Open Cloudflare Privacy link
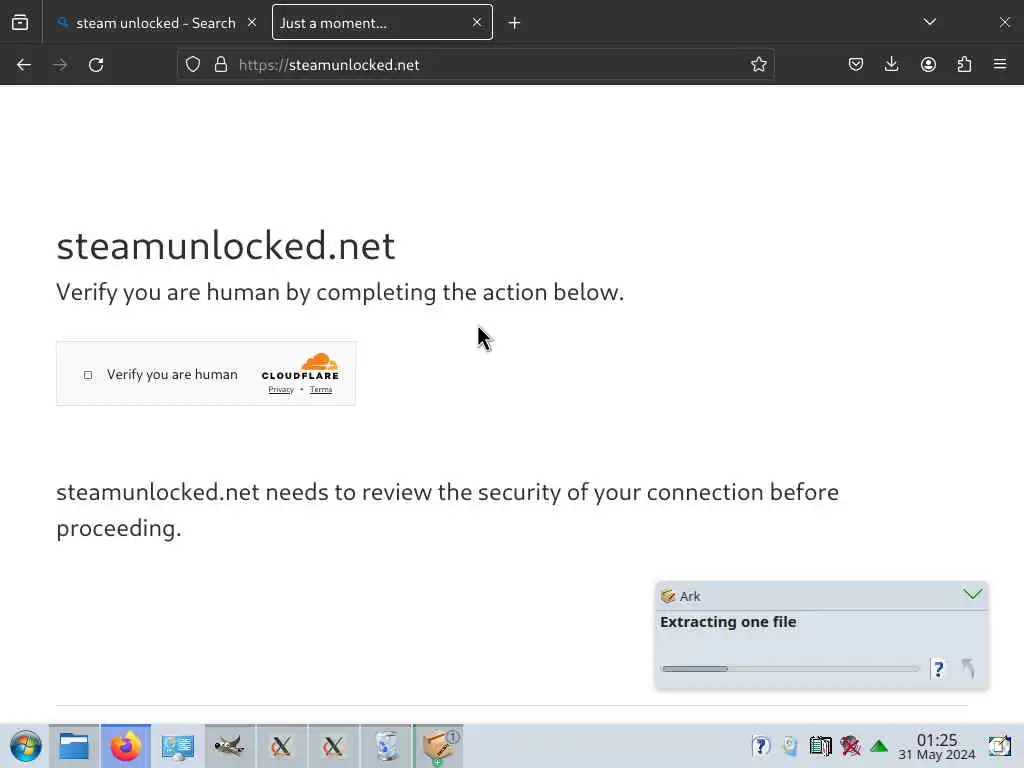 tap(281, 390)
